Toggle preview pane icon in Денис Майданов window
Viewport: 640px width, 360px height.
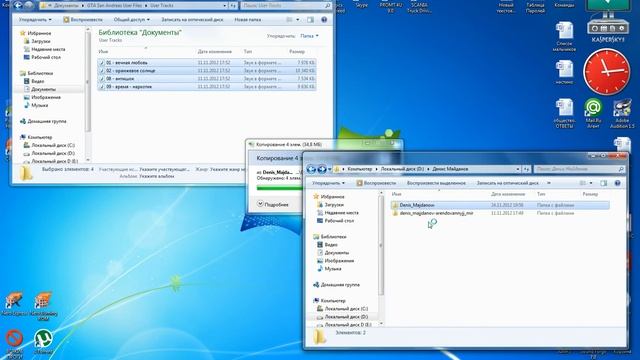pos(604,183)
